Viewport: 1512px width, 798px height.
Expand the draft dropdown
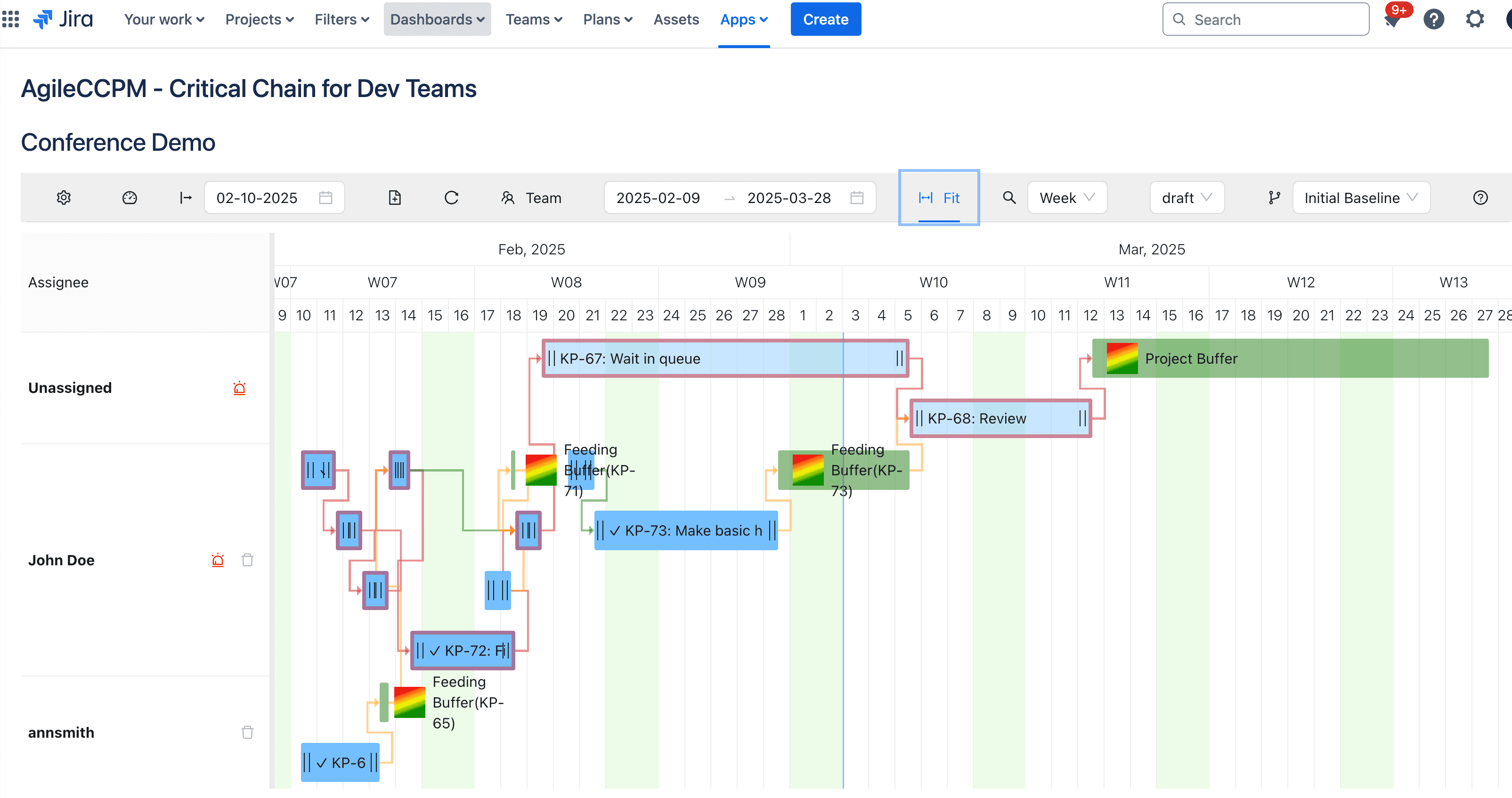(1186, 197)
